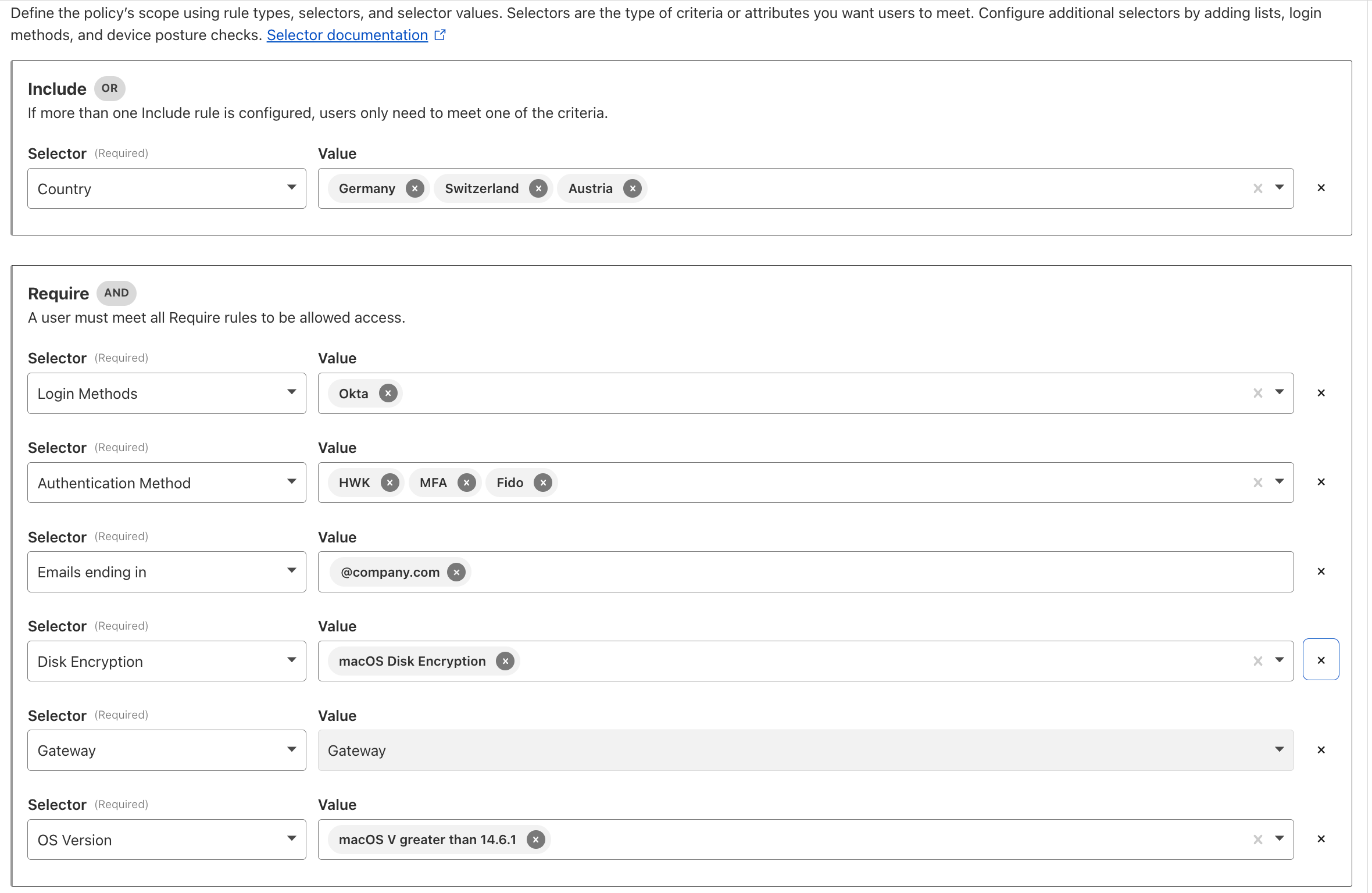Delete the macOS V greater than 14.6.1 tag
The width and height of the screenshot is (1372, 893).
coord(535,839)
